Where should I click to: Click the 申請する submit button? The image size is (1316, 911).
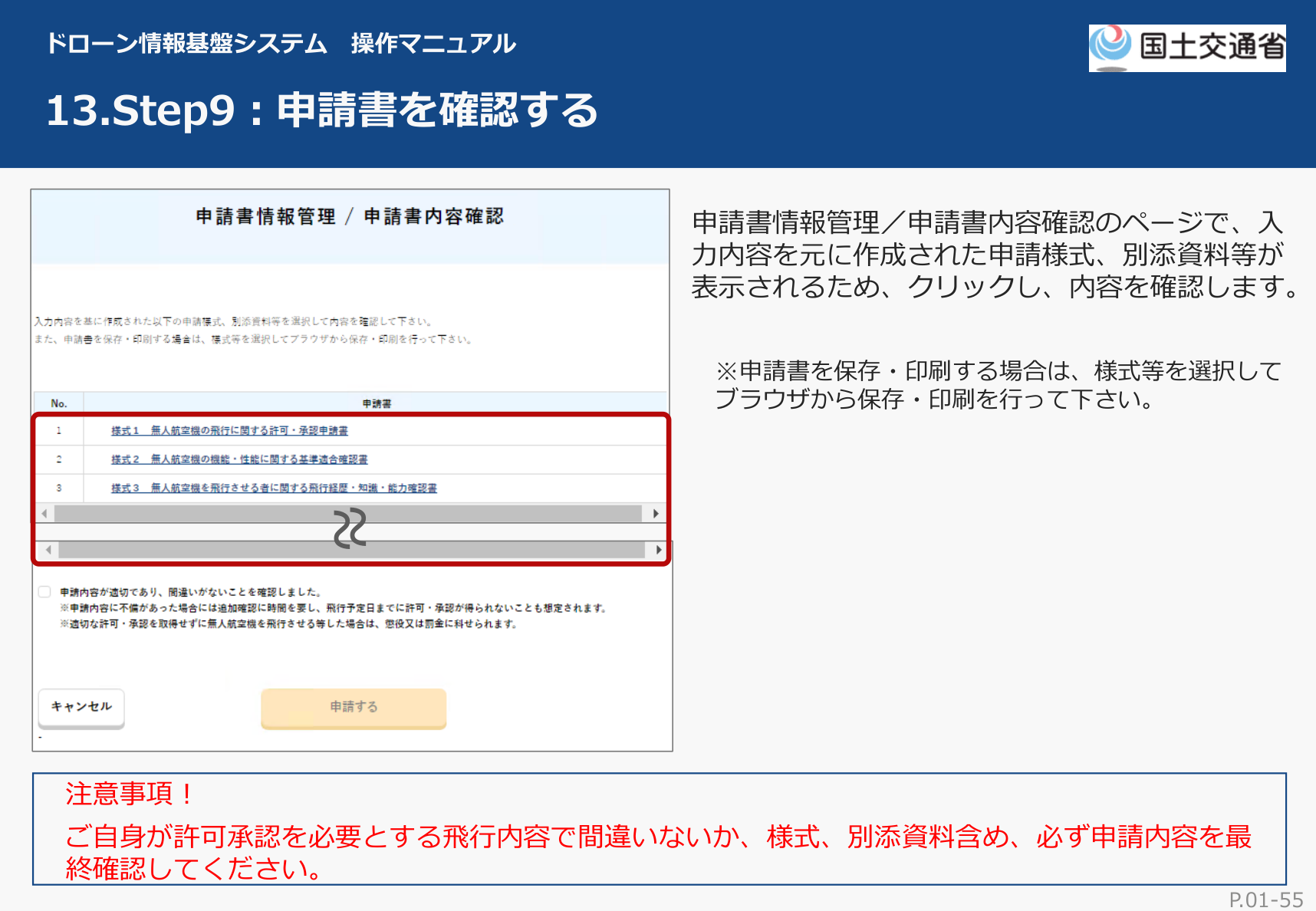[x=354, y=707]
